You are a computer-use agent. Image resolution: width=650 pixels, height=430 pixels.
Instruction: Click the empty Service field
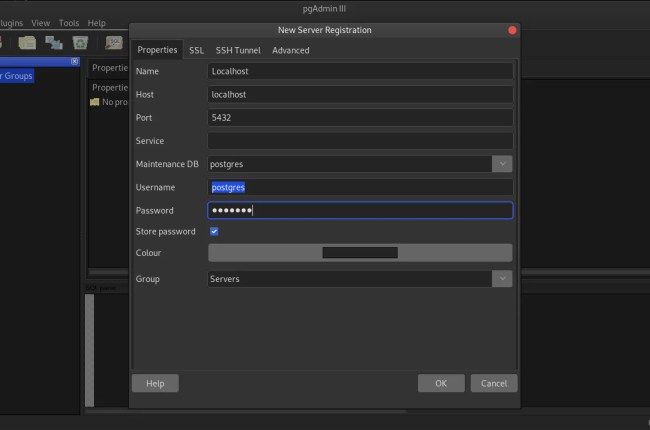point(360,141)
